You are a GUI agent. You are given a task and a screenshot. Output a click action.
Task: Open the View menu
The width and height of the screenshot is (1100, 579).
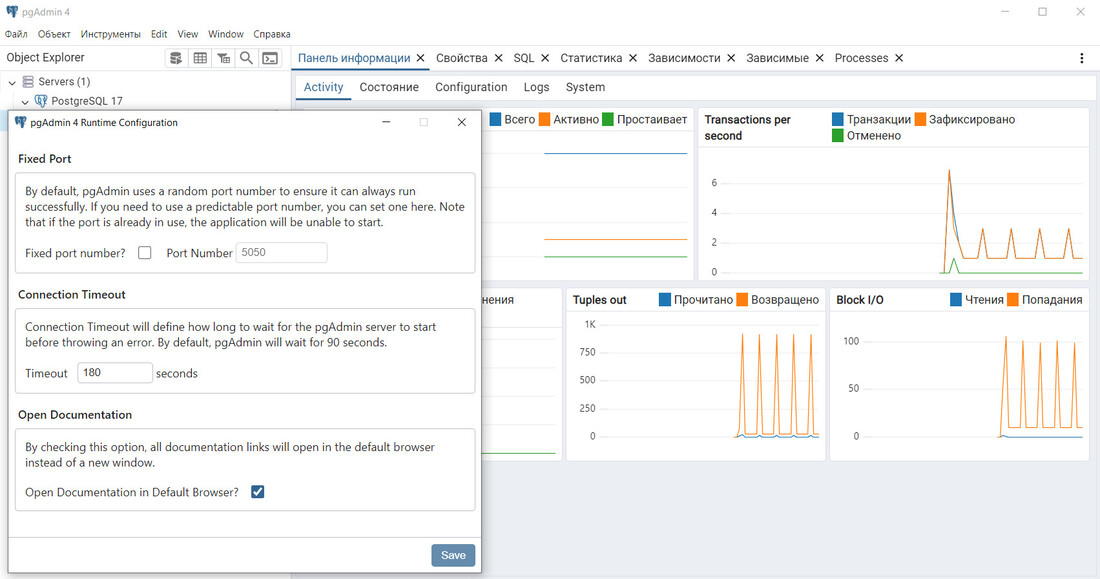coord(187,34)
